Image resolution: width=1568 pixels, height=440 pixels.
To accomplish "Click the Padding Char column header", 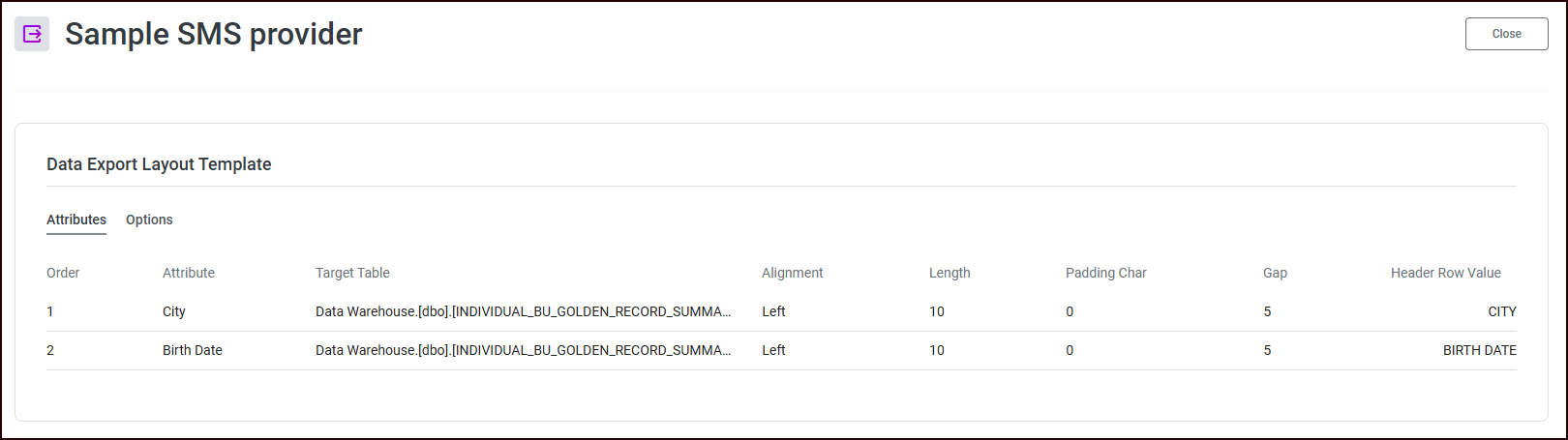I will (1105, 273).
